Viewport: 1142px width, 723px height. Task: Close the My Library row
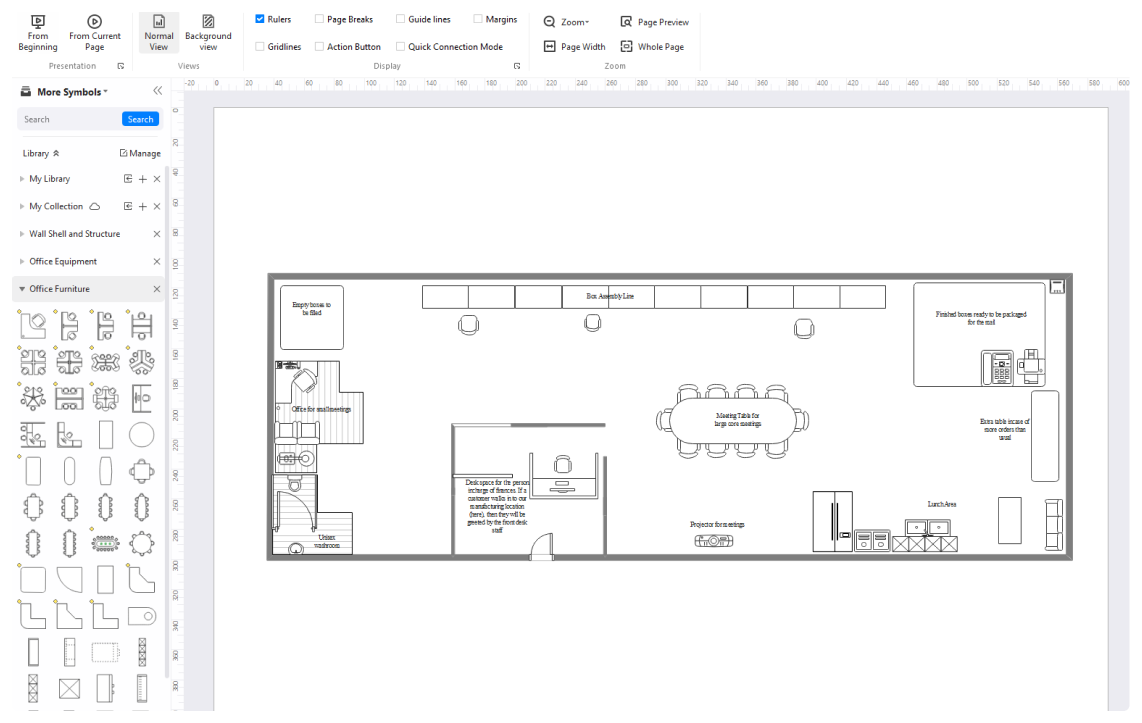(x=157, y=179)
